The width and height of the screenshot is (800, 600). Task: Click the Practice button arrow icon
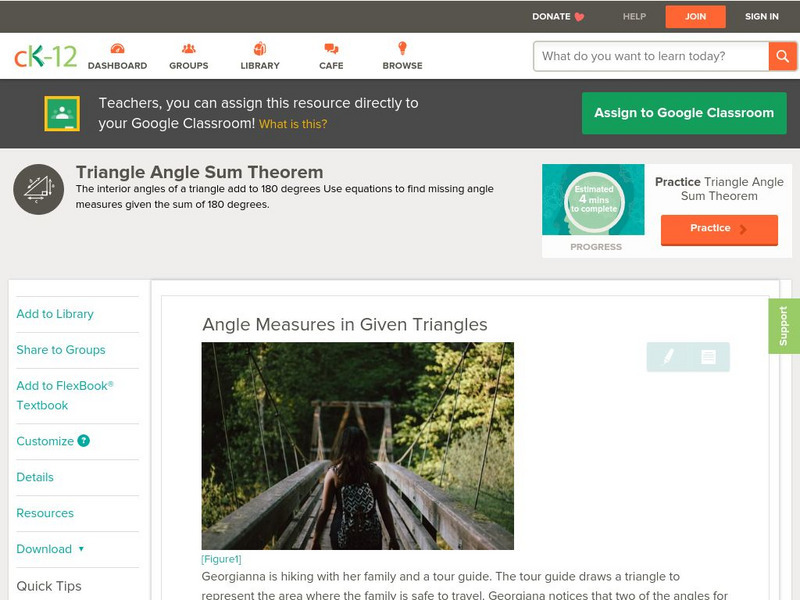tap(743, 229)
